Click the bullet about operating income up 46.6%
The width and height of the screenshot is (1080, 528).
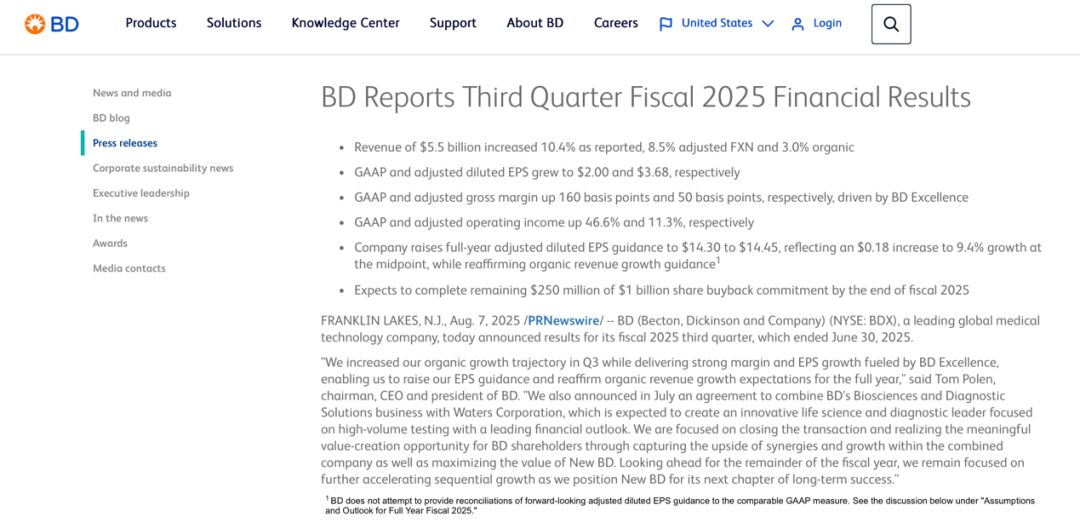click(554, 222)
